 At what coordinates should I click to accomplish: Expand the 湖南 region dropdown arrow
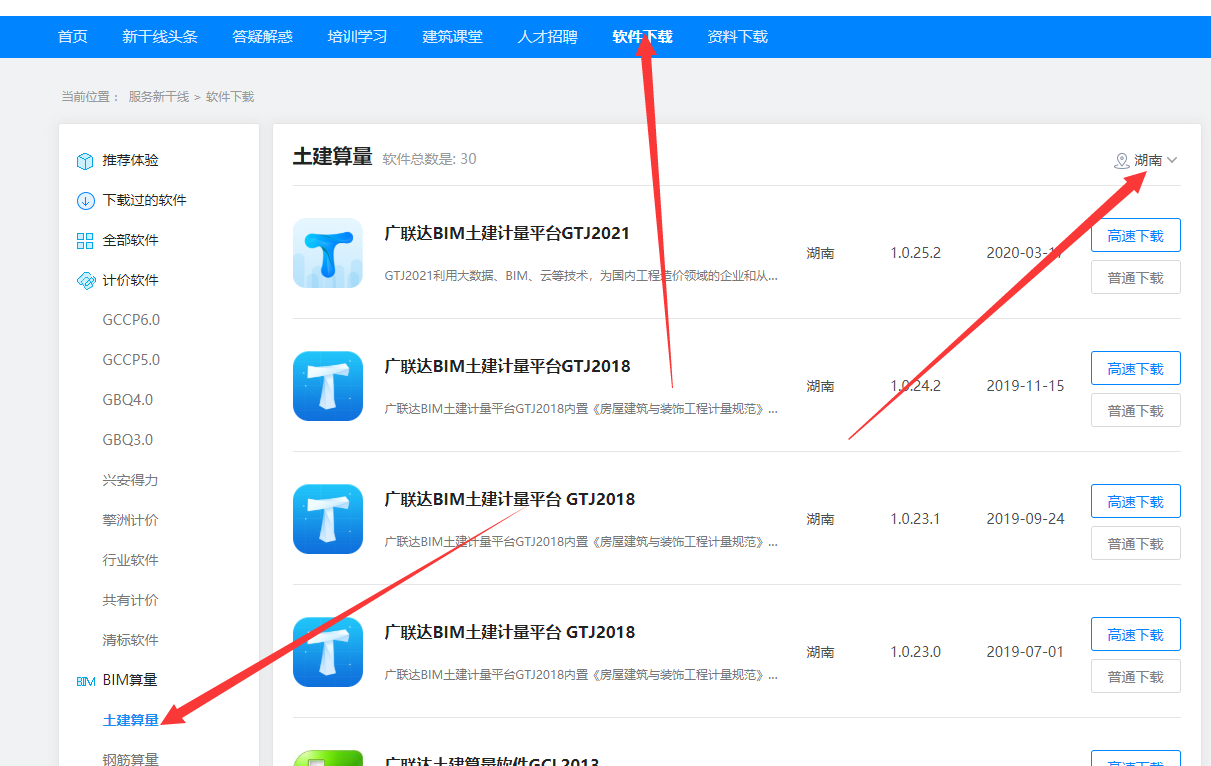coord(1172,160)
